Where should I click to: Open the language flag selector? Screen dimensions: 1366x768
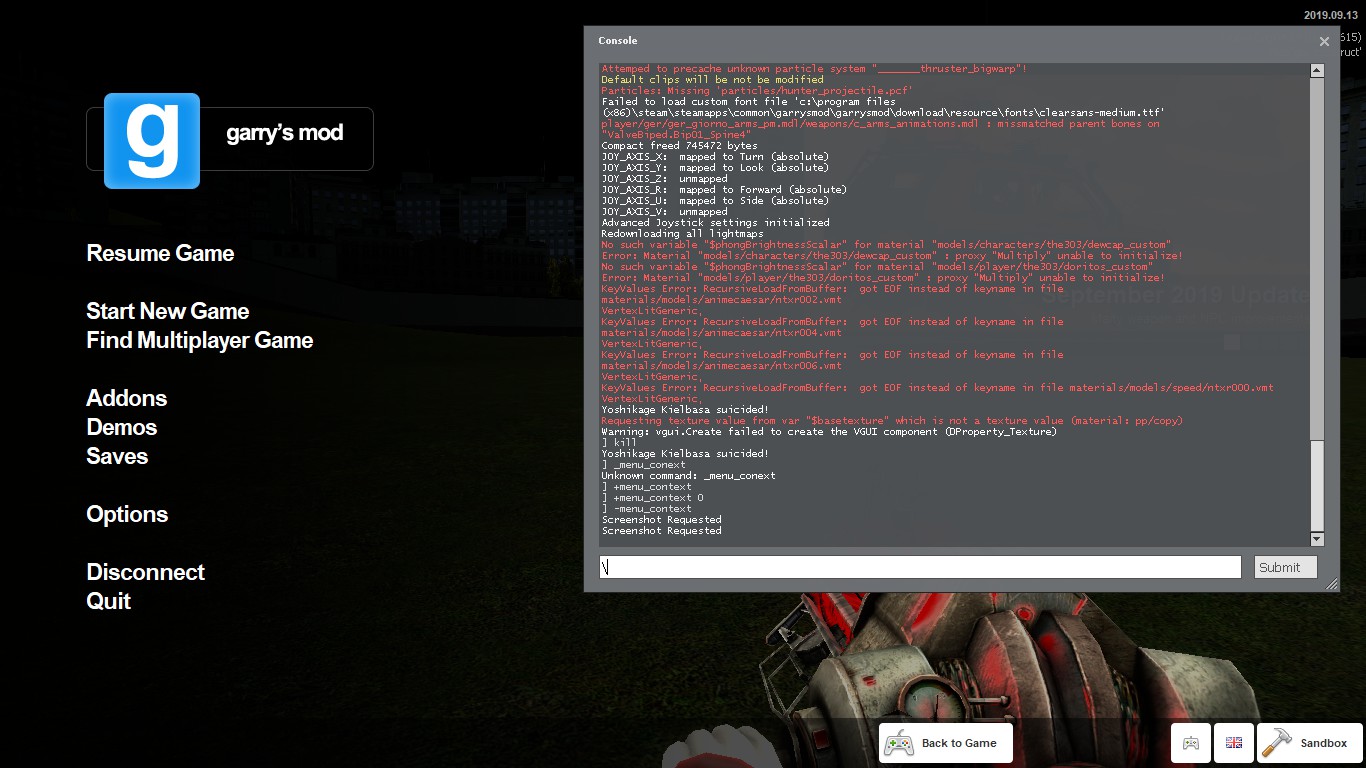(x=1234, y=743)
